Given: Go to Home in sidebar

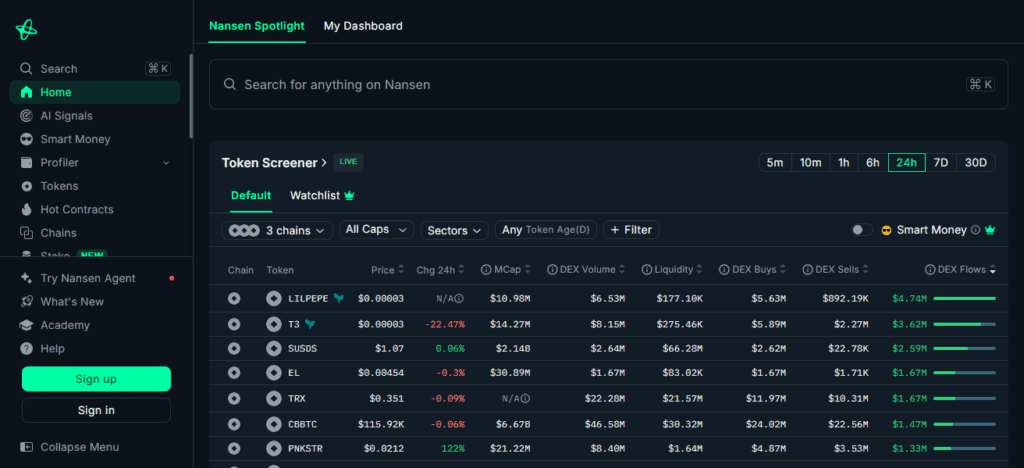Looking at the screenshot, I should 95,92.
